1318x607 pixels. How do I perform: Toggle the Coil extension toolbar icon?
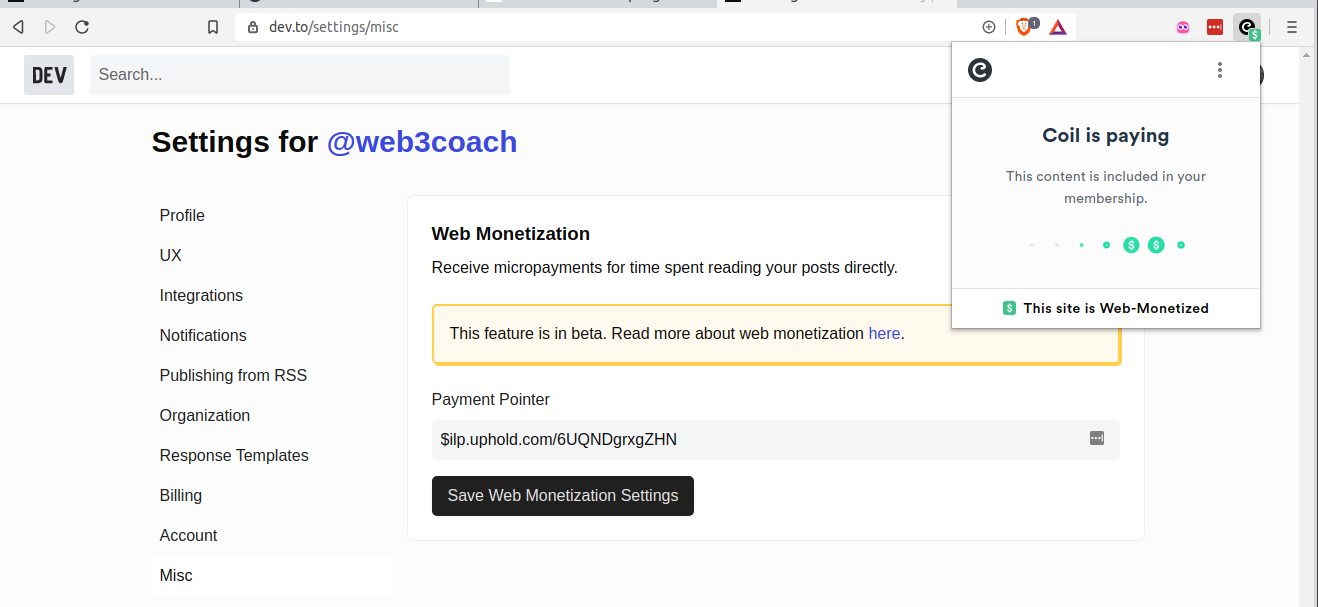(x=1247, y=28)
